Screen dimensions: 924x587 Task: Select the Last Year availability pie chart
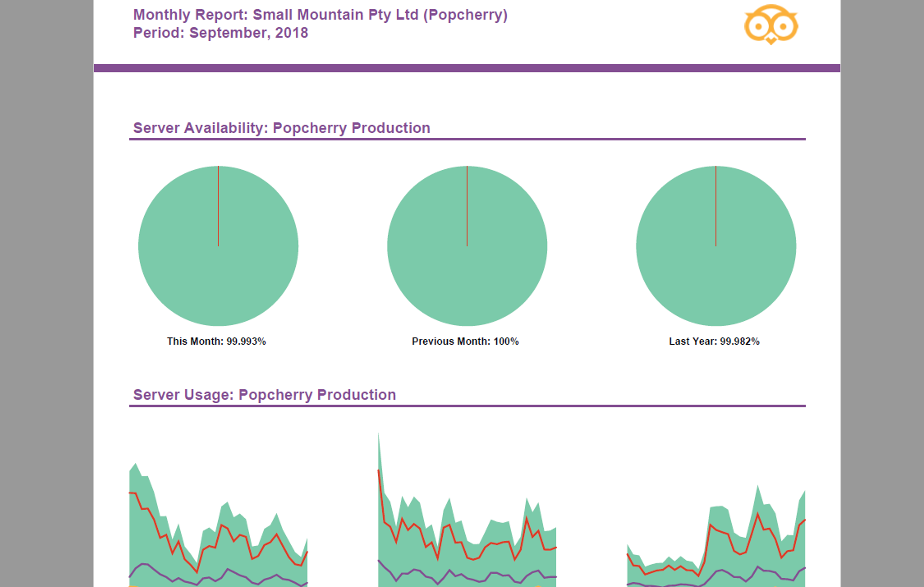[716, 245]
